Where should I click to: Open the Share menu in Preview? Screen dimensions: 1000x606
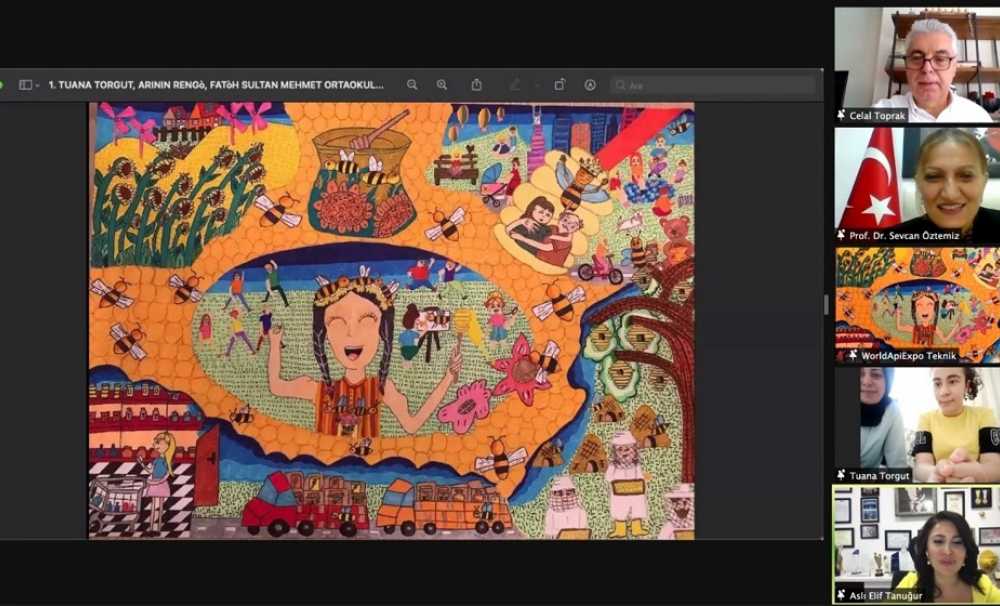point(476,85)
